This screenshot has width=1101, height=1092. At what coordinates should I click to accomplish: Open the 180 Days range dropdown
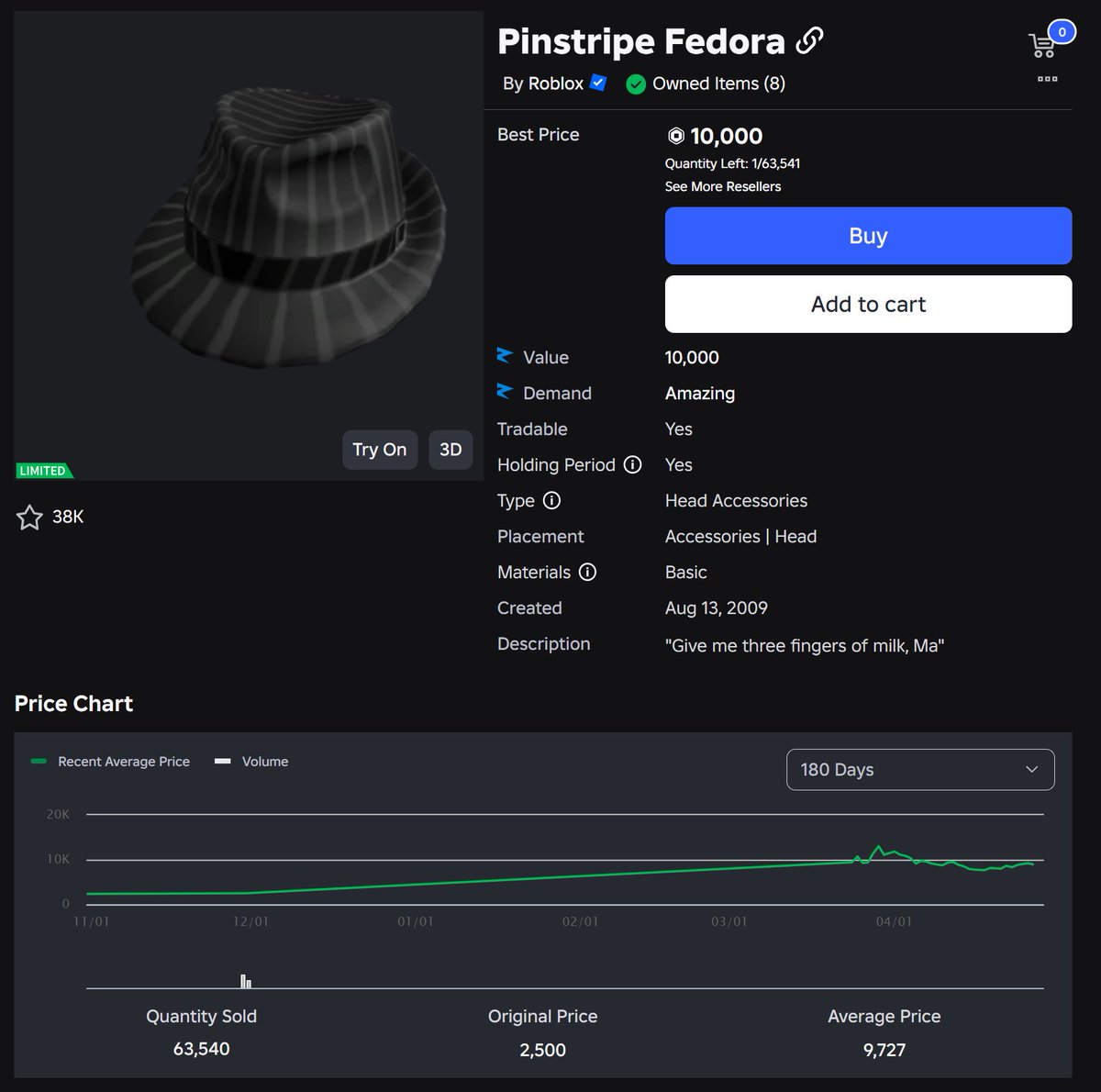(920, 770)
